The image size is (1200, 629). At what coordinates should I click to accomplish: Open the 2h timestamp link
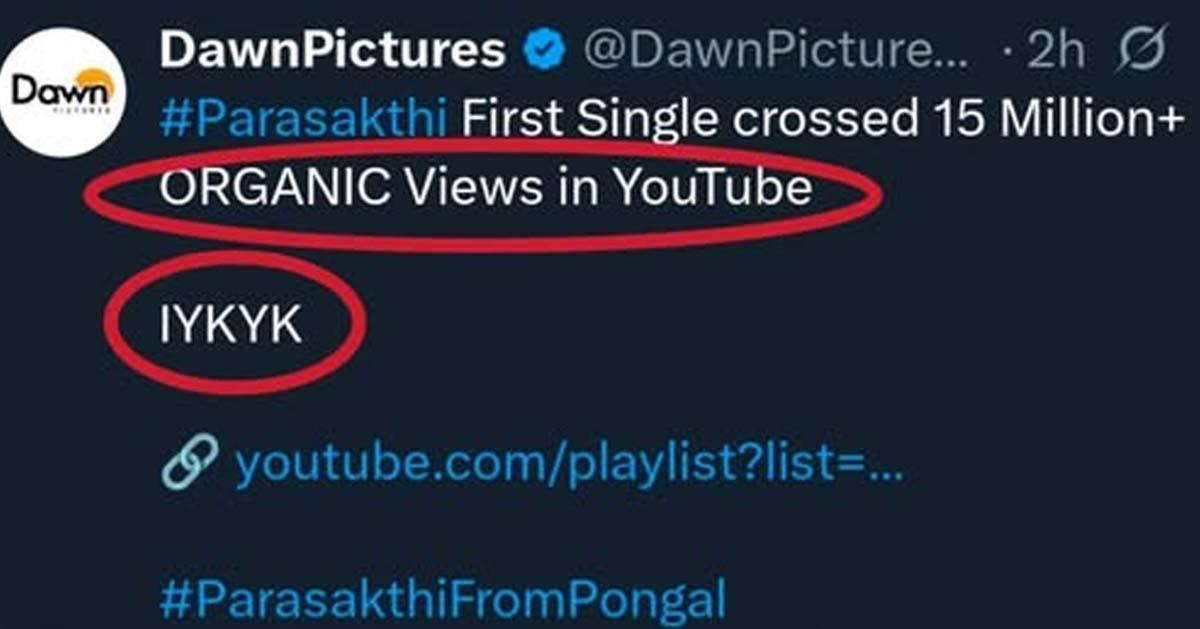(1056, 52)
